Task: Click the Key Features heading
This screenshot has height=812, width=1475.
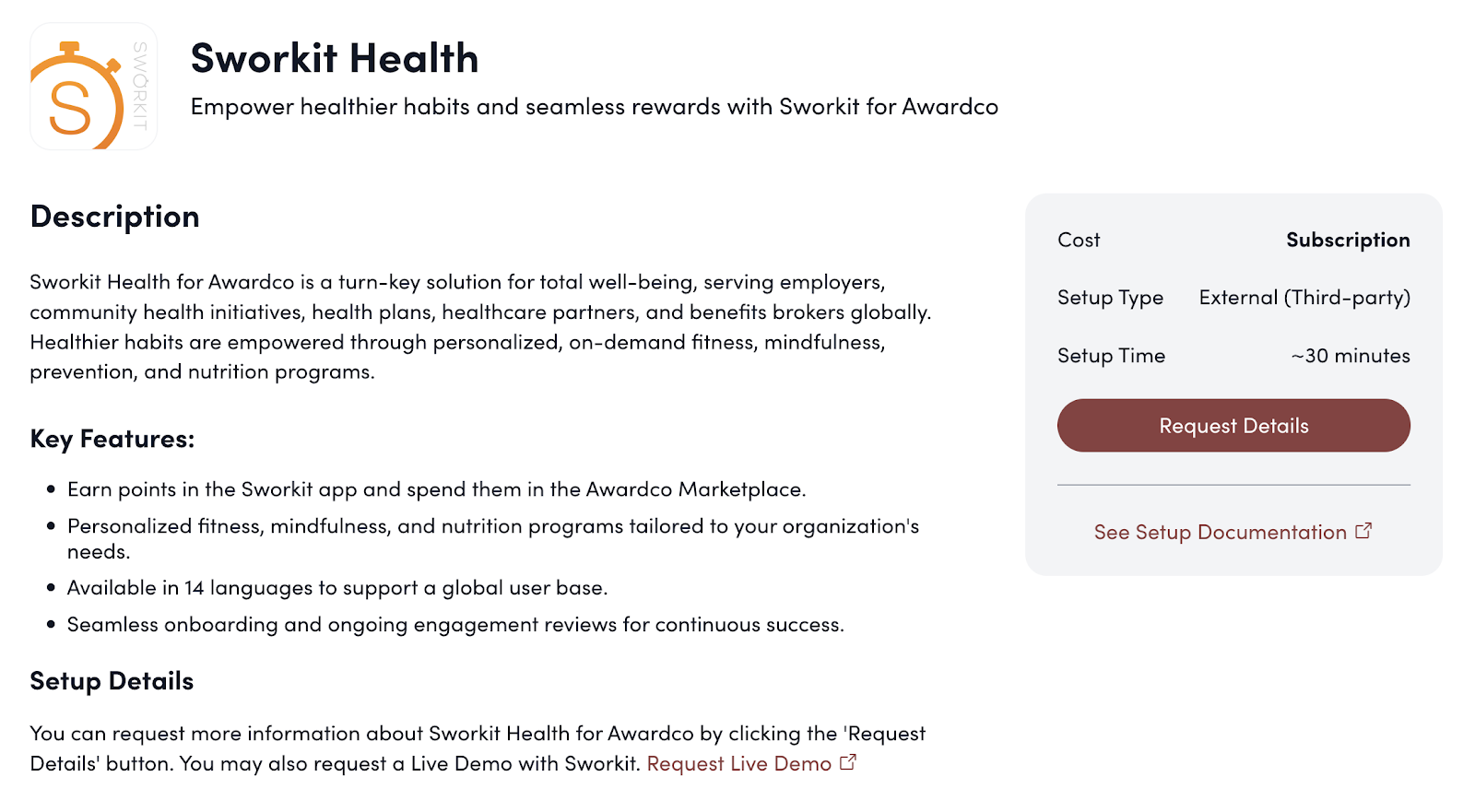Action: tap(112, 439)
